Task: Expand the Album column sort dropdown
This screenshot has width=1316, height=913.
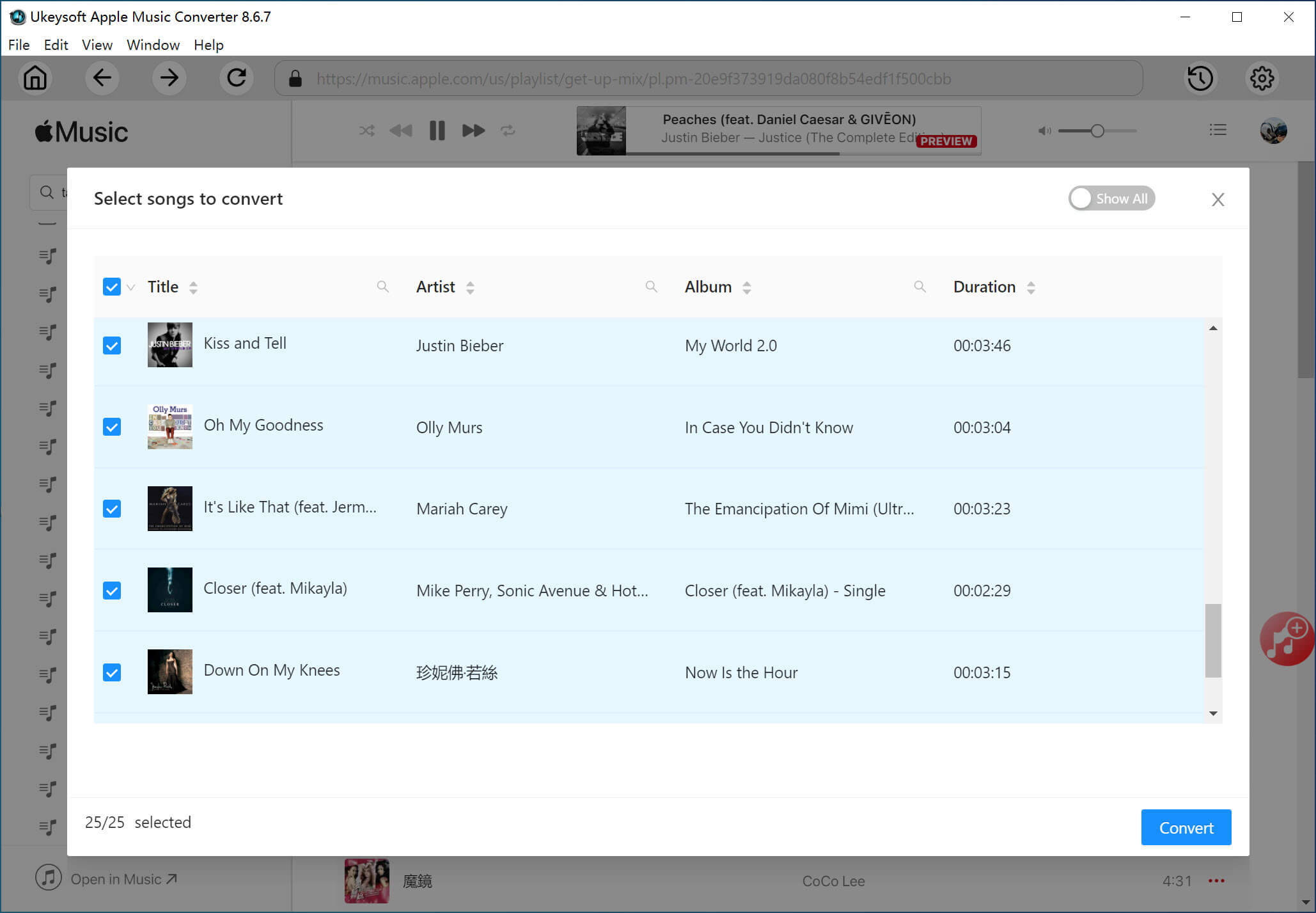Action: [745, 288]
